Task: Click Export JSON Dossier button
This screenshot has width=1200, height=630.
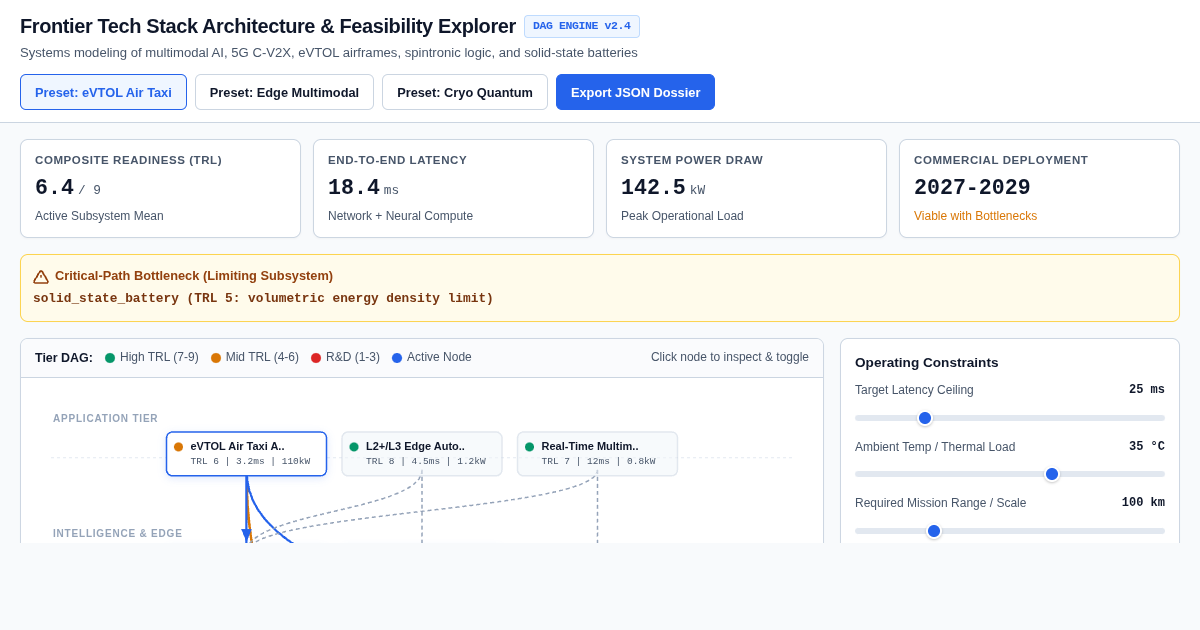Action: (635, 92)
